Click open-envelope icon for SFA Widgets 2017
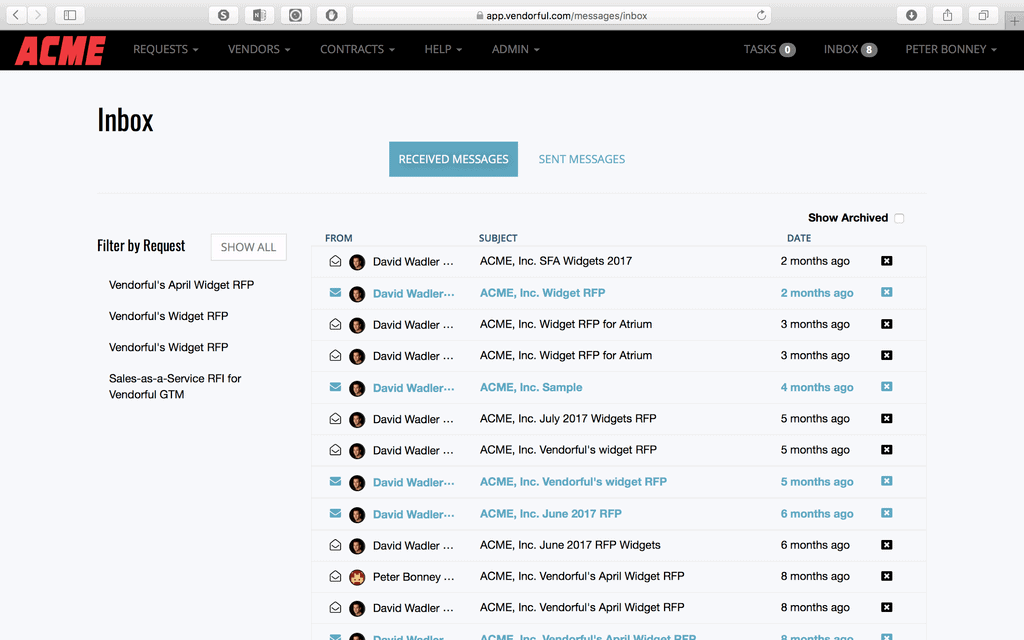The height and width of the screenshot is (640, 1024). click(x=335, y=261)
